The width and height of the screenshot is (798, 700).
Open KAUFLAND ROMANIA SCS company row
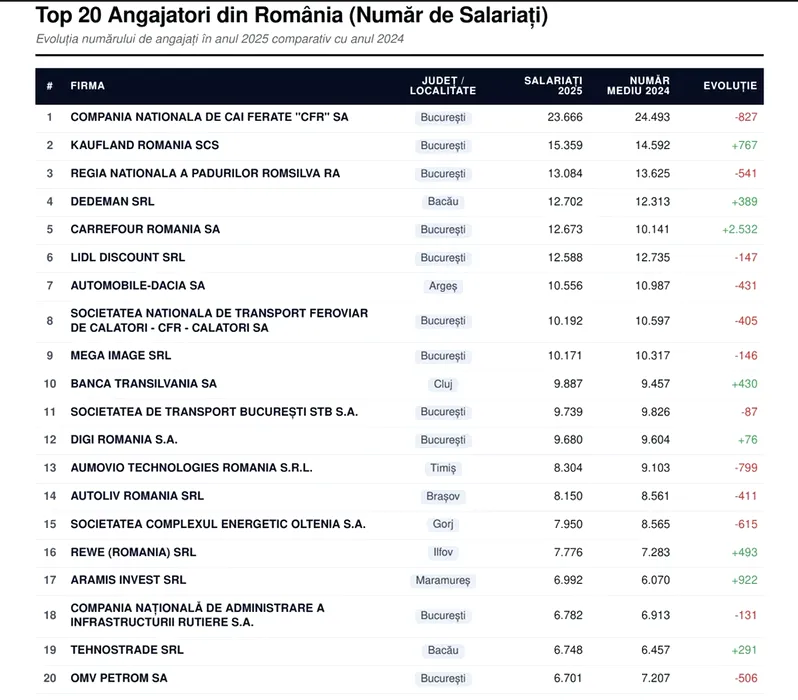coord(399,146)
